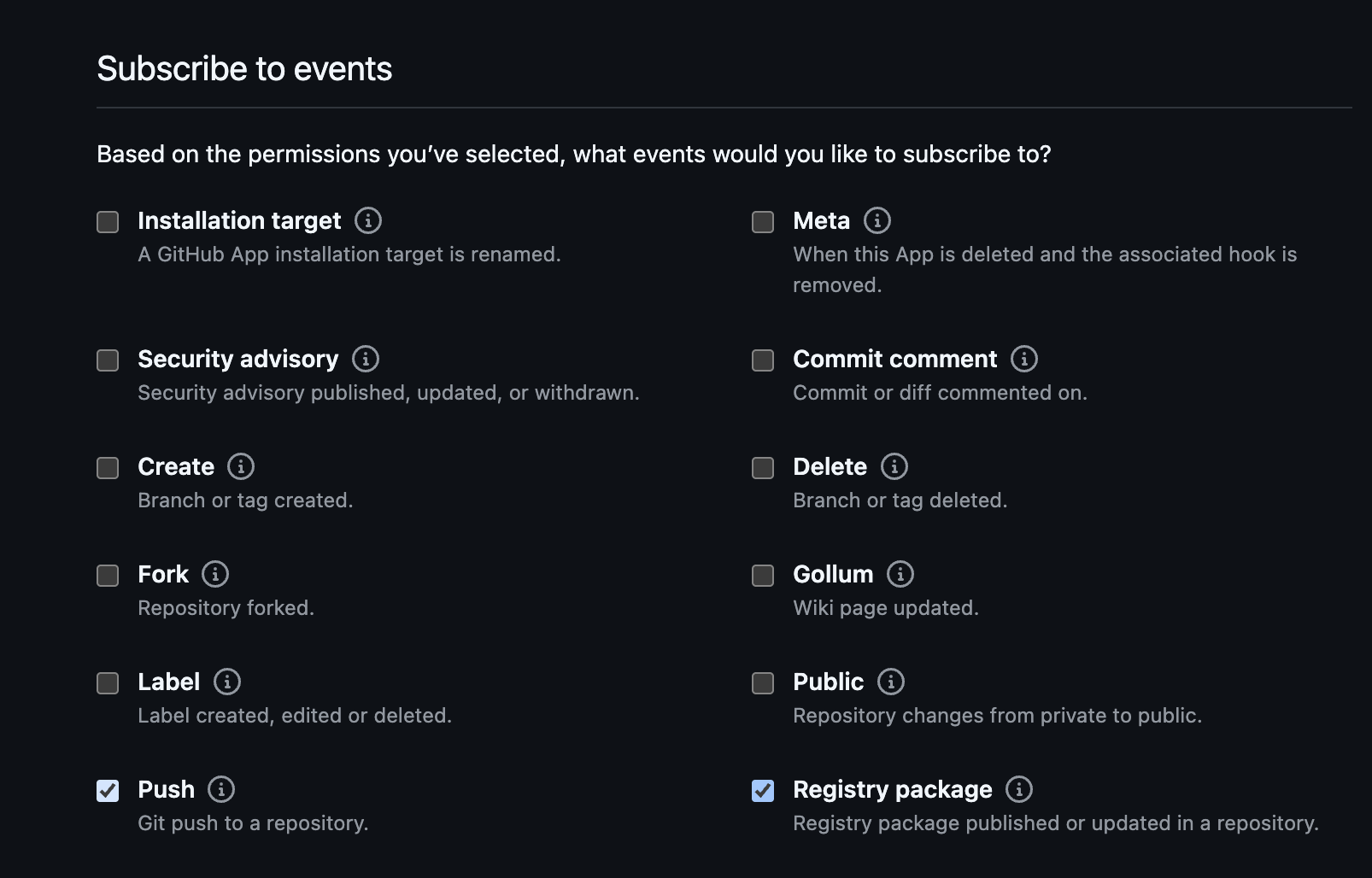
Task: Check the Label event checkbox
Action: (108, 683)
